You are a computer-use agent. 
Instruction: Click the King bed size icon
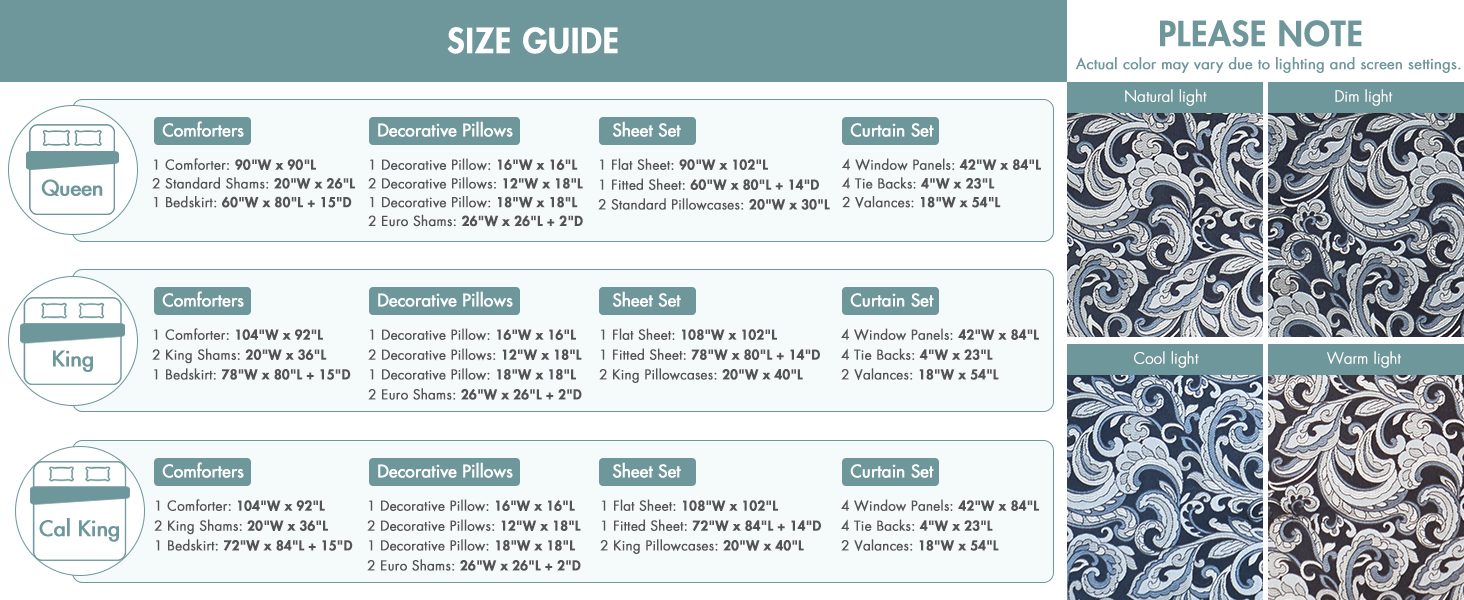pos(72,341)
